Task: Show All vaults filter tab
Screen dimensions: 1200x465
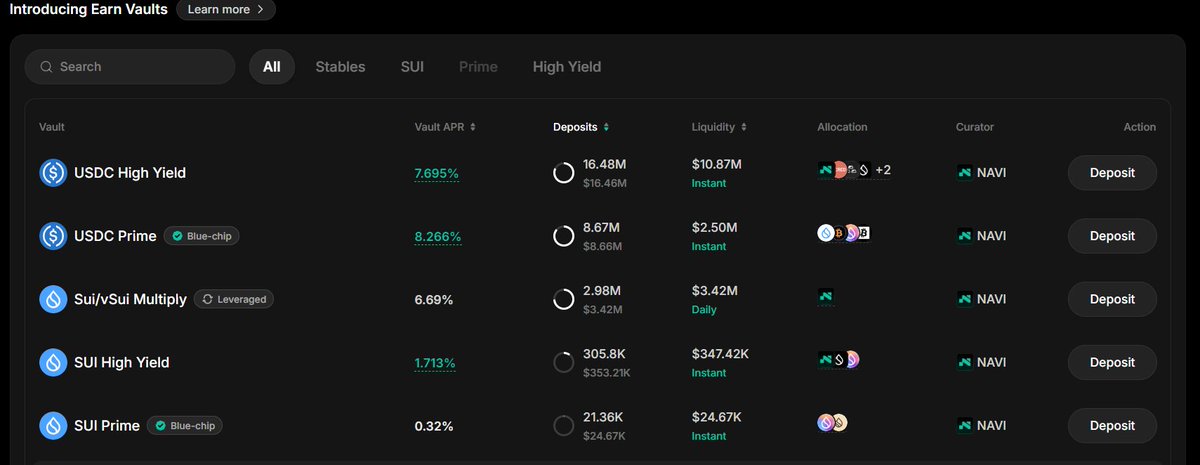Action: point(272,67)
